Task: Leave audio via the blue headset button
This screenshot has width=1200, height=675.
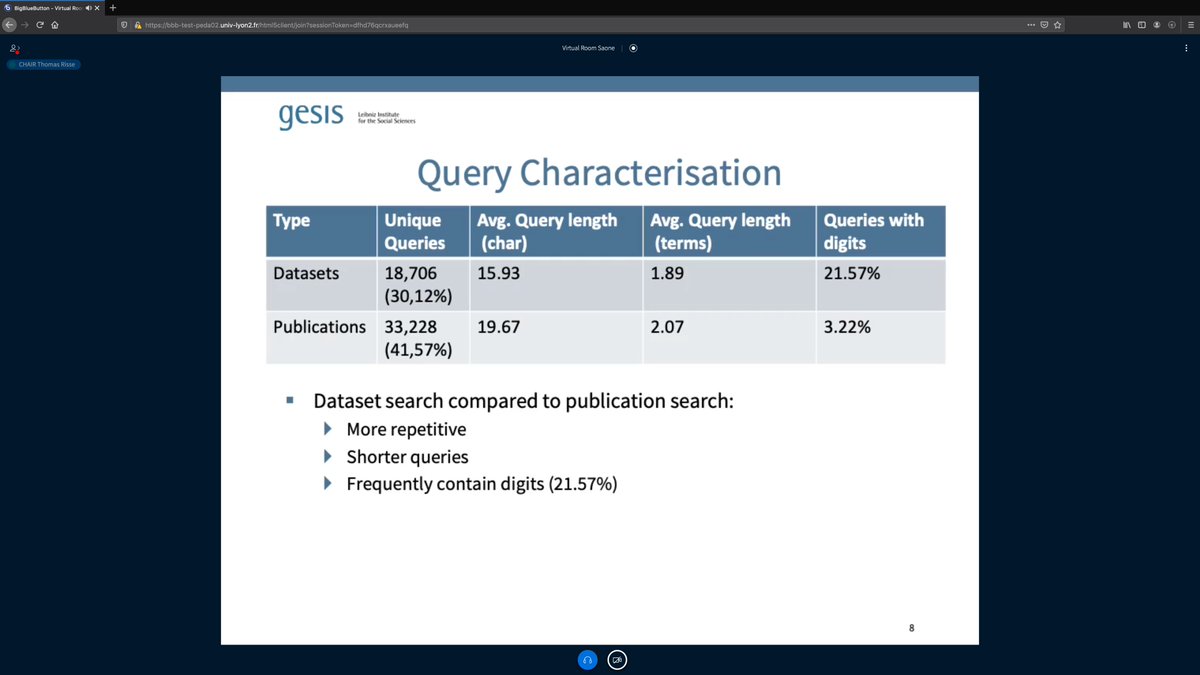Action: [588, 660]
